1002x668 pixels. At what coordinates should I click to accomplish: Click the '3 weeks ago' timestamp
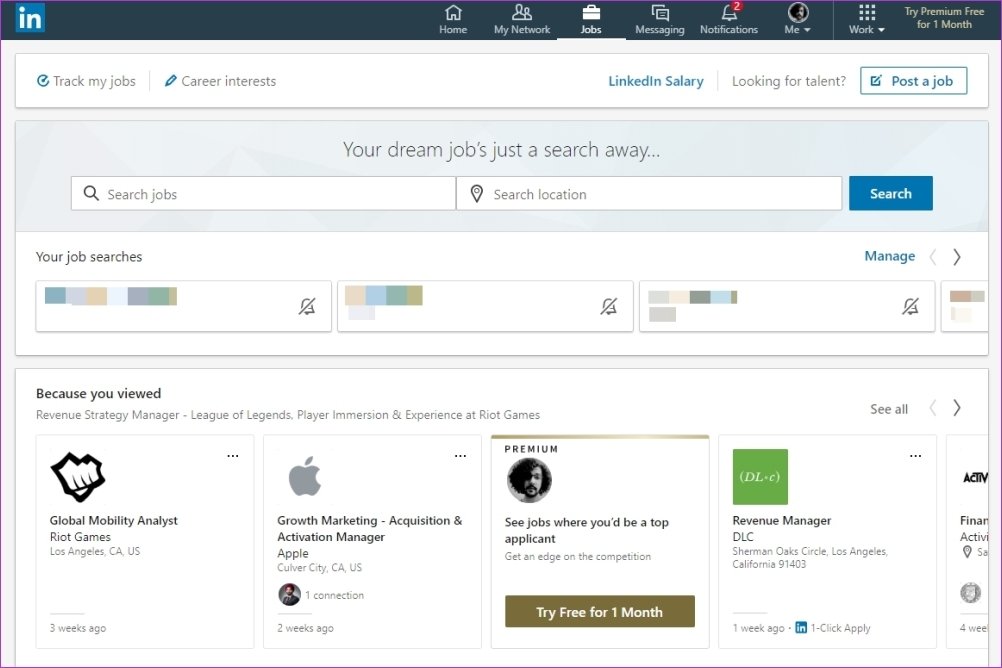(x=78, y=628)
